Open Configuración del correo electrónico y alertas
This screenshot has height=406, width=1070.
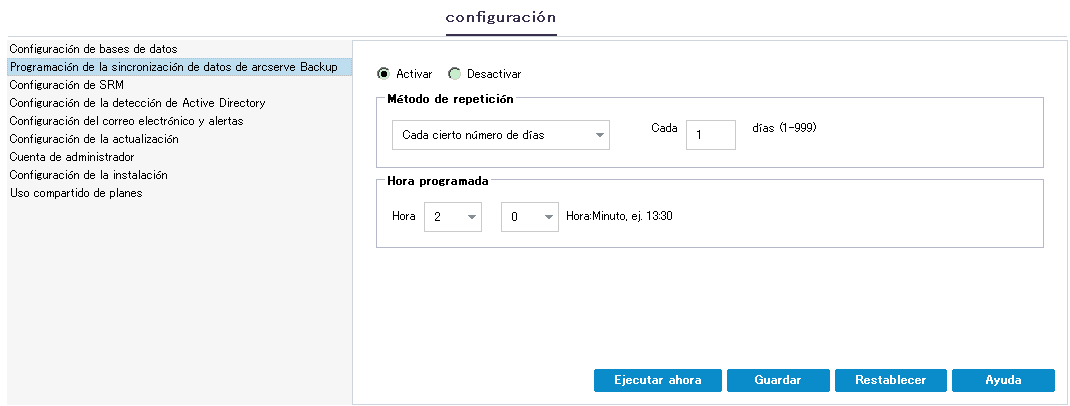pyautogui.click(x=126, y=121)
